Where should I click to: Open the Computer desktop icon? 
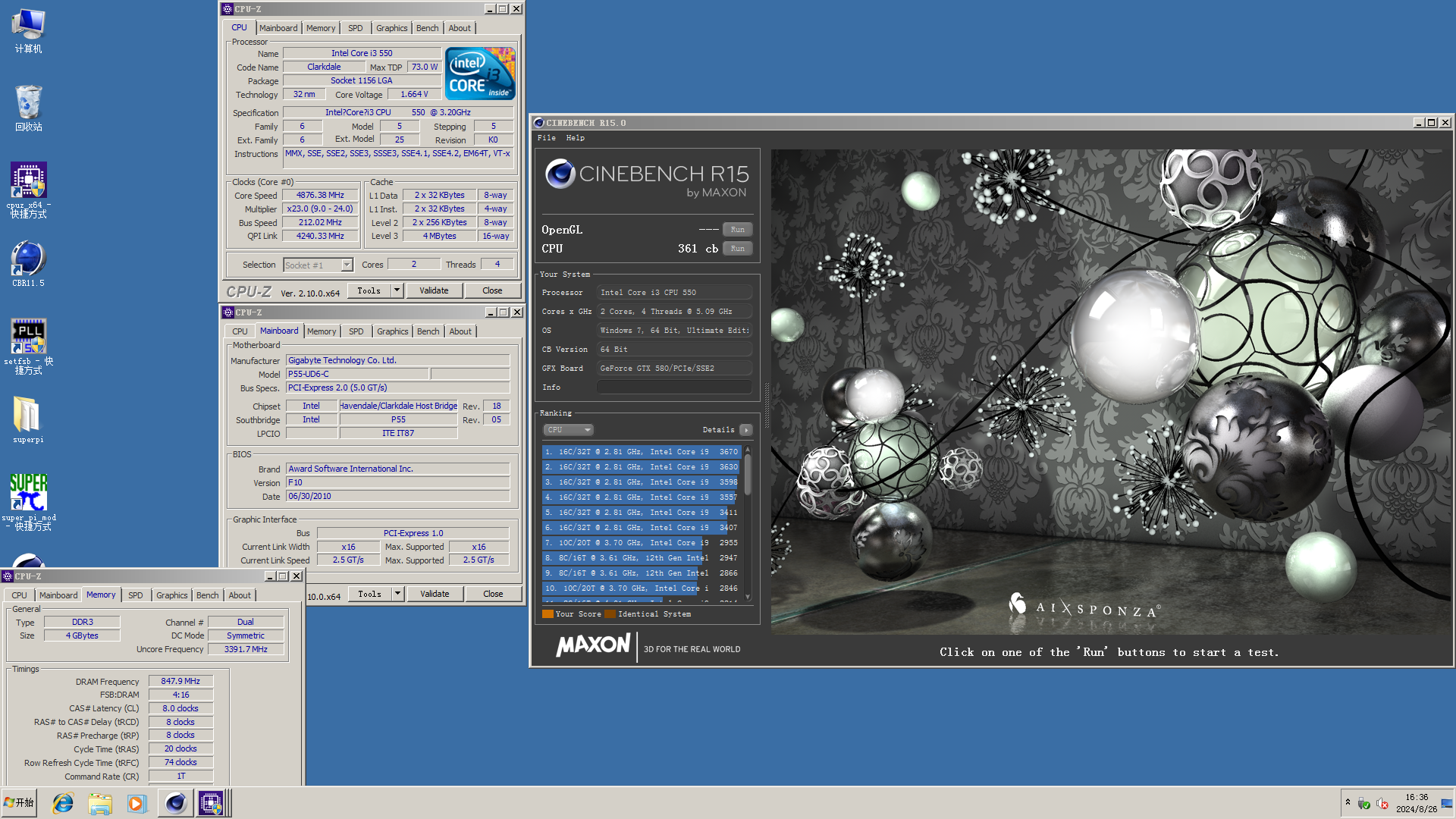pos(28,31)
